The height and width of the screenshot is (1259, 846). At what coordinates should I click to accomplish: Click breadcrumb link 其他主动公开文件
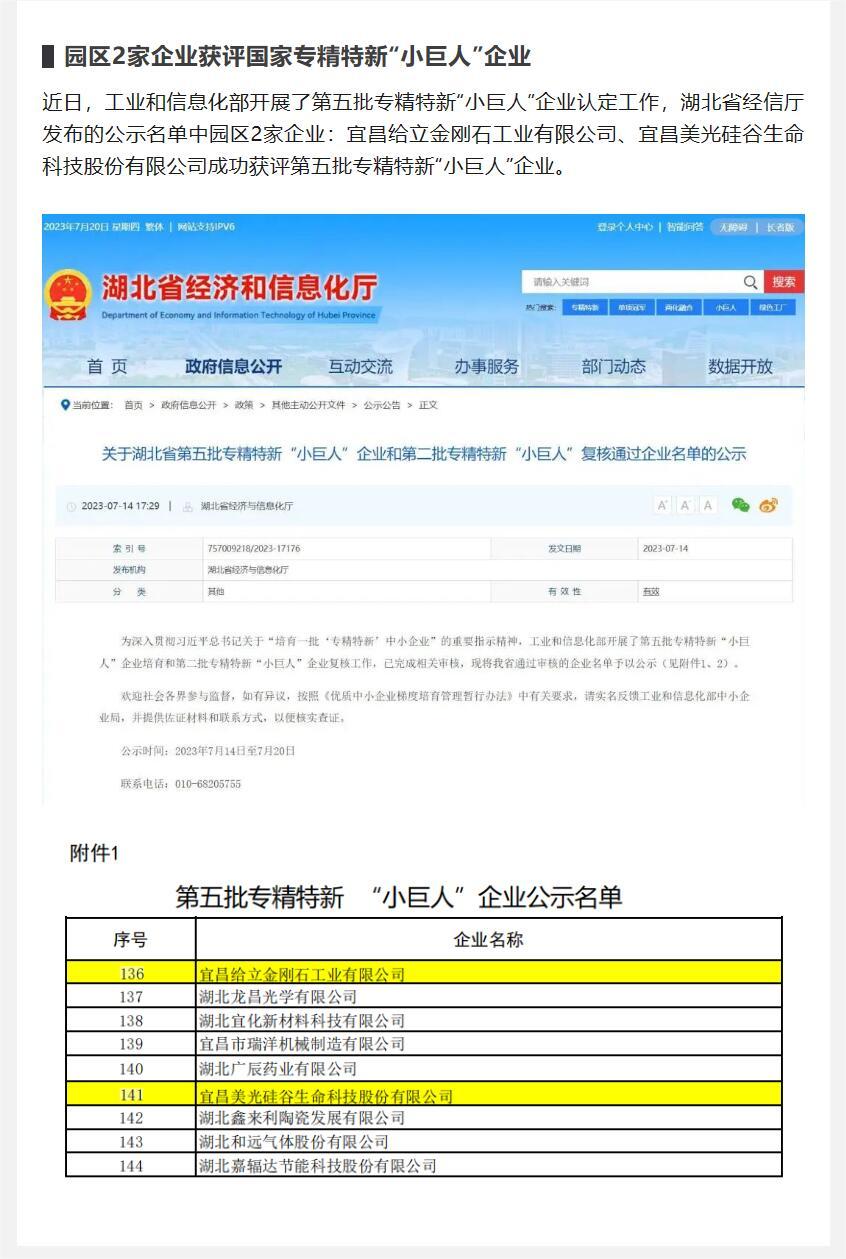pyautogui.click(x=308, y=405)
